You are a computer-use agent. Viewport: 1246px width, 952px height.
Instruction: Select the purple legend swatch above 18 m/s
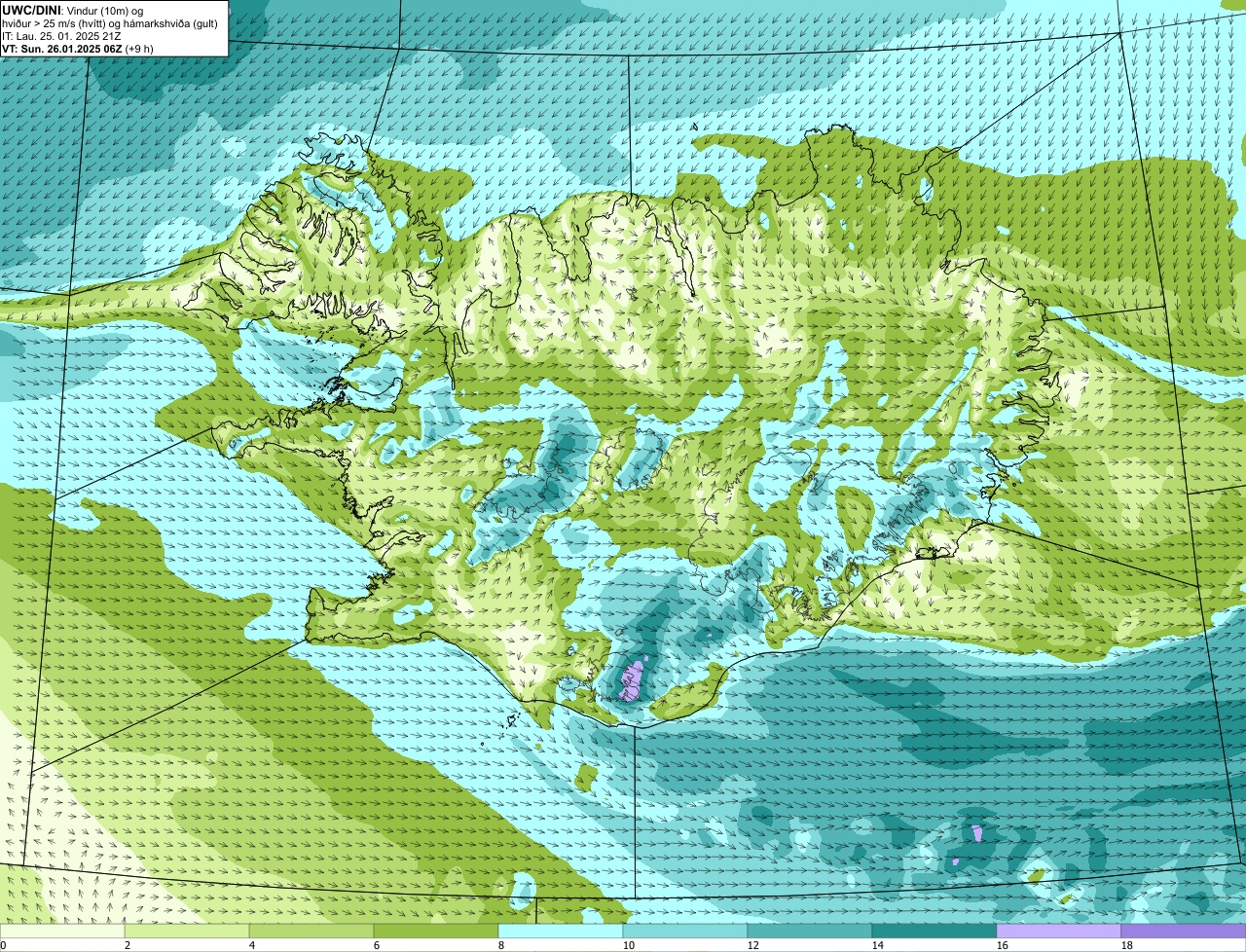click(x=1184, y=931)
